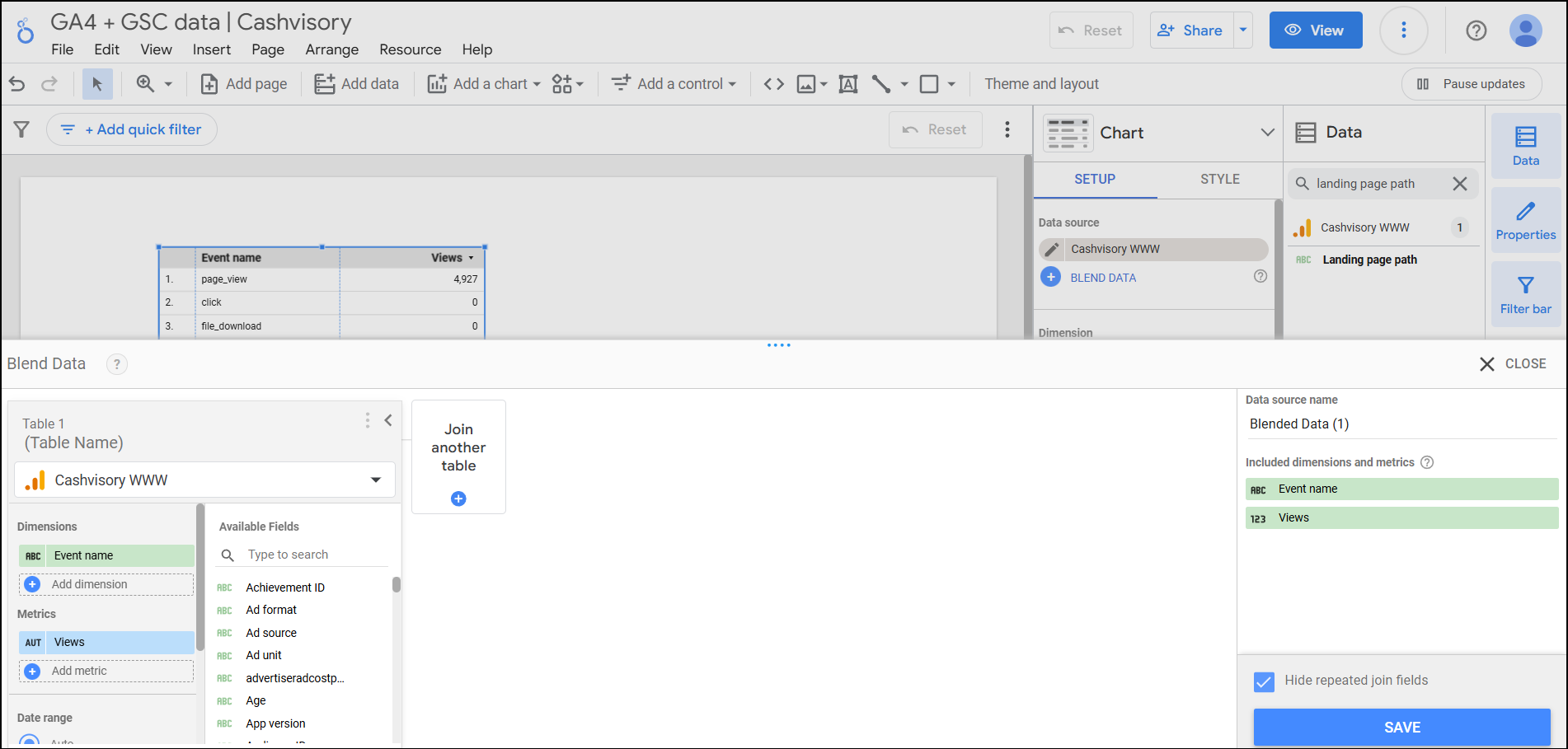Open Table 1 more options dots

[x=368, y=420]
